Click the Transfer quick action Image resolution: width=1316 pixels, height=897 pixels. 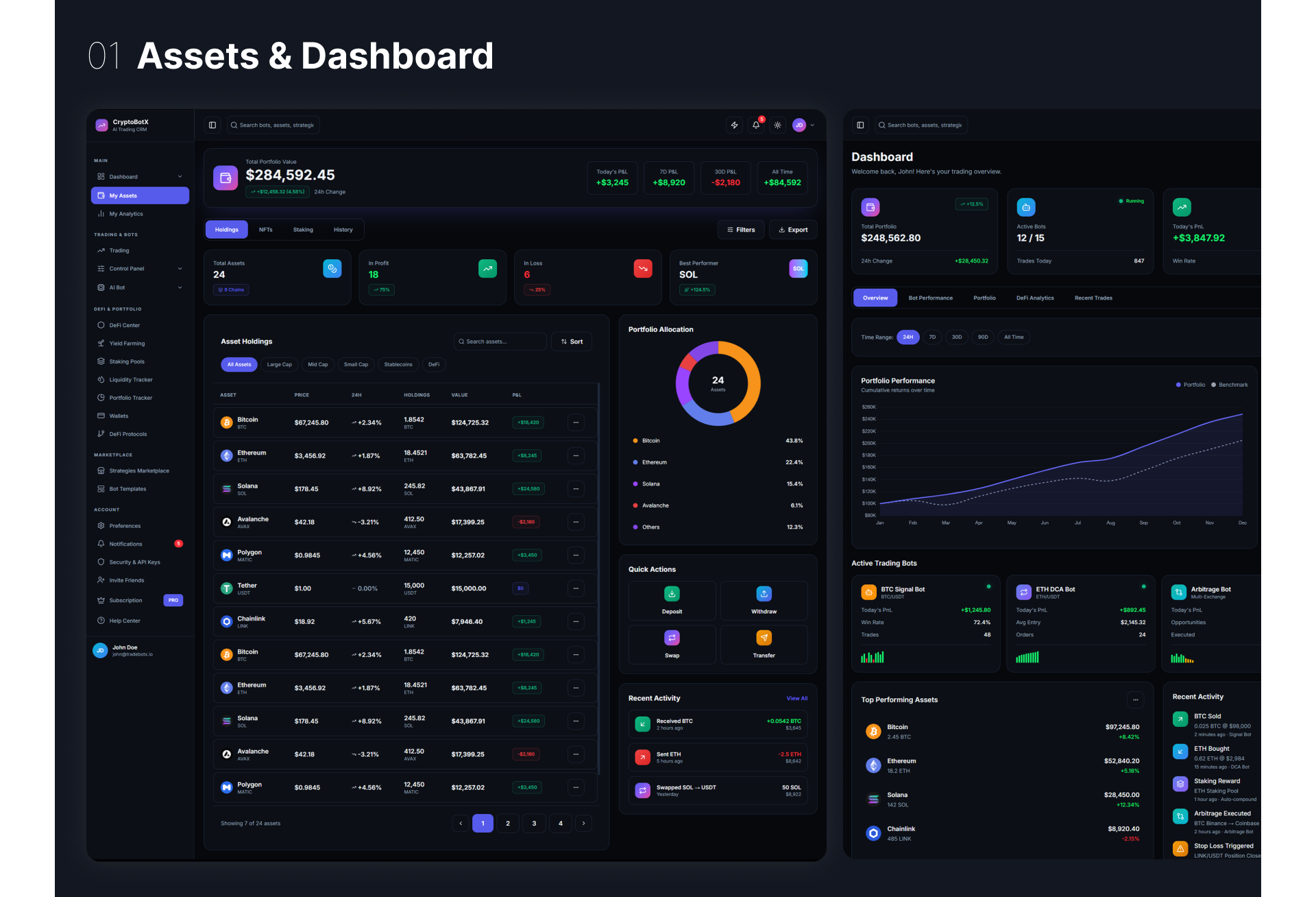tap(764, 645)
